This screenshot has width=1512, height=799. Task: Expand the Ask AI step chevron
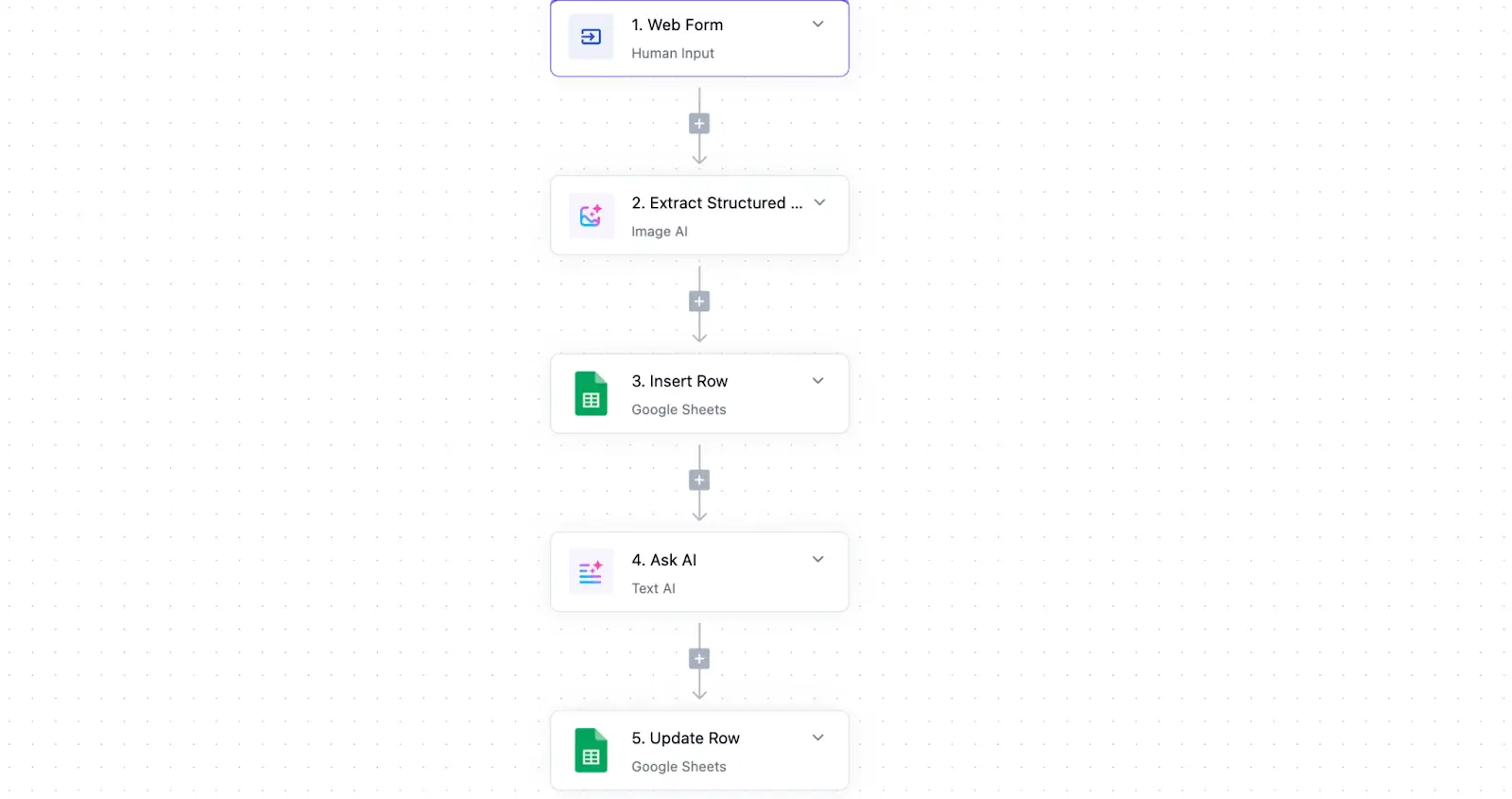[817, 559]
